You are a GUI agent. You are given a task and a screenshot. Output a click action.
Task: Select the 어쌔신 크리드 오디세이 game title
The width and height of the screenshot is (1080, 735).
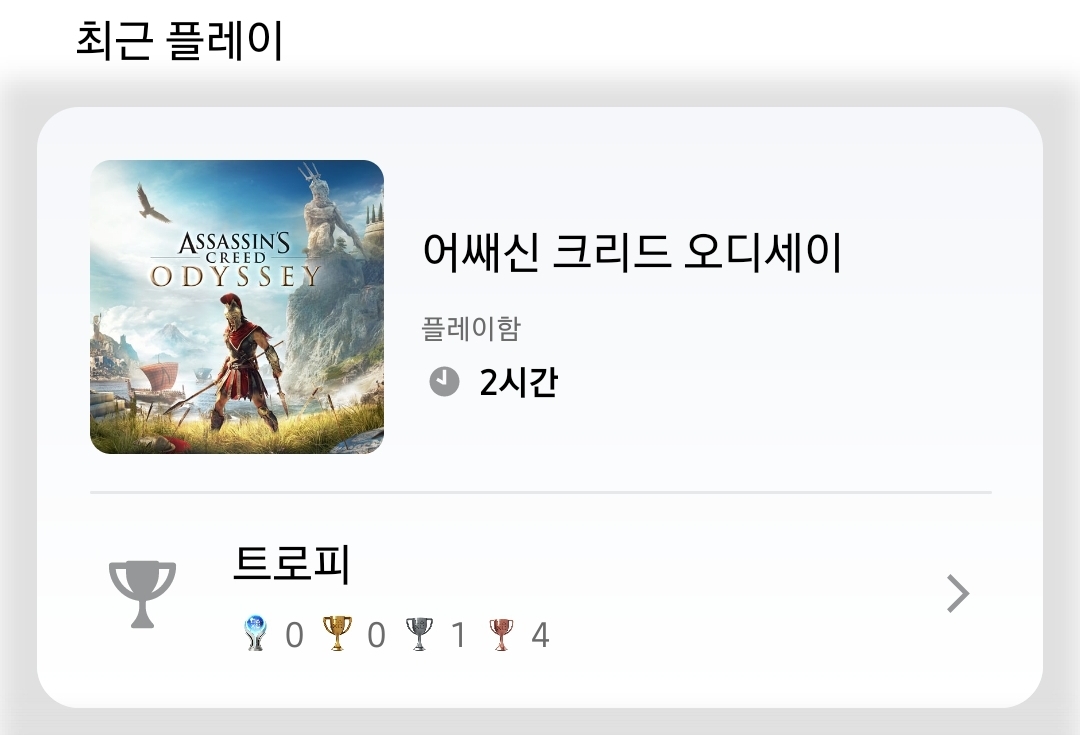632,251
